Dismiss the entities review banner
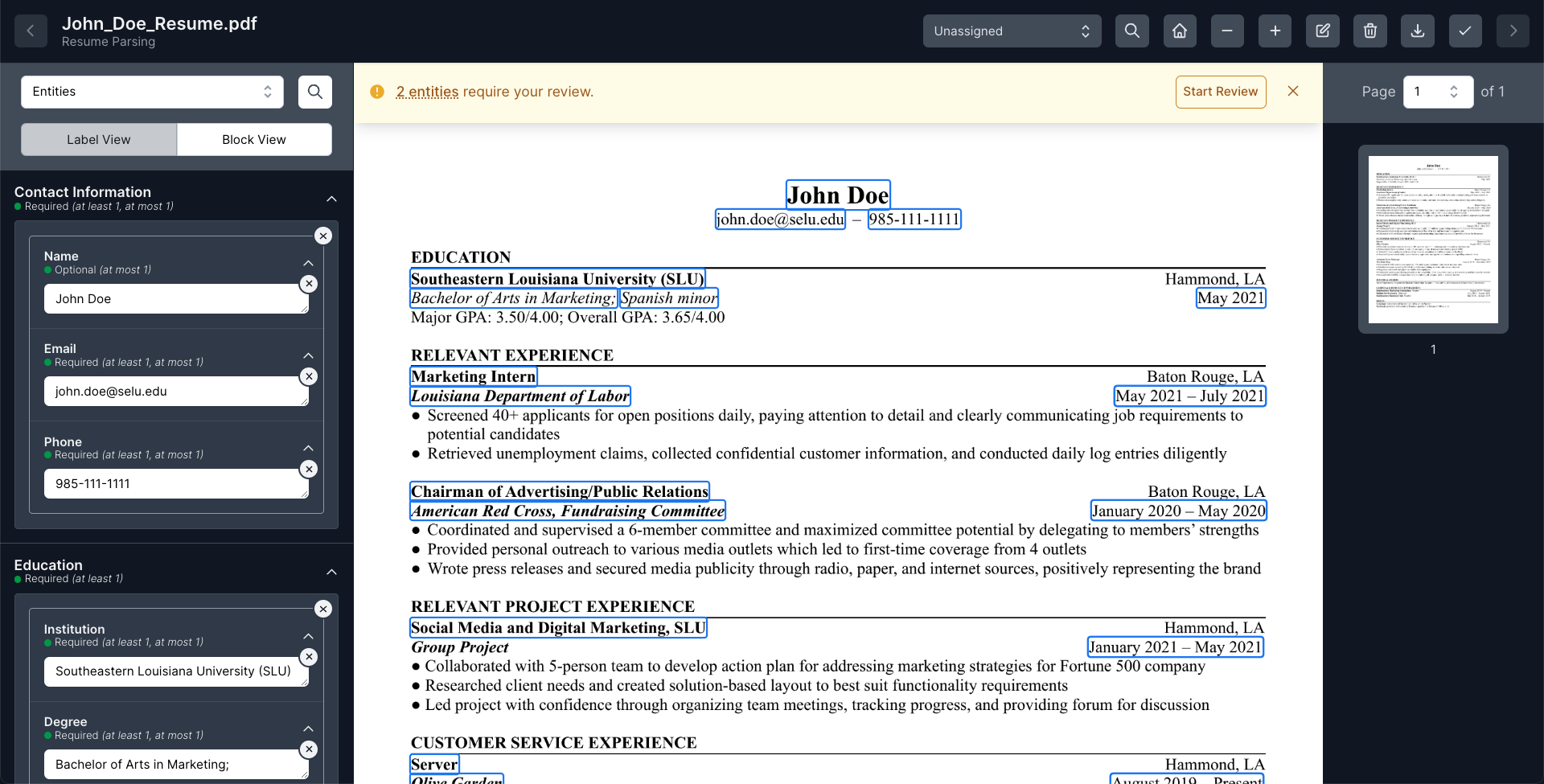The width and height of the screenshot is (1544, 784). coord(1293,91)
